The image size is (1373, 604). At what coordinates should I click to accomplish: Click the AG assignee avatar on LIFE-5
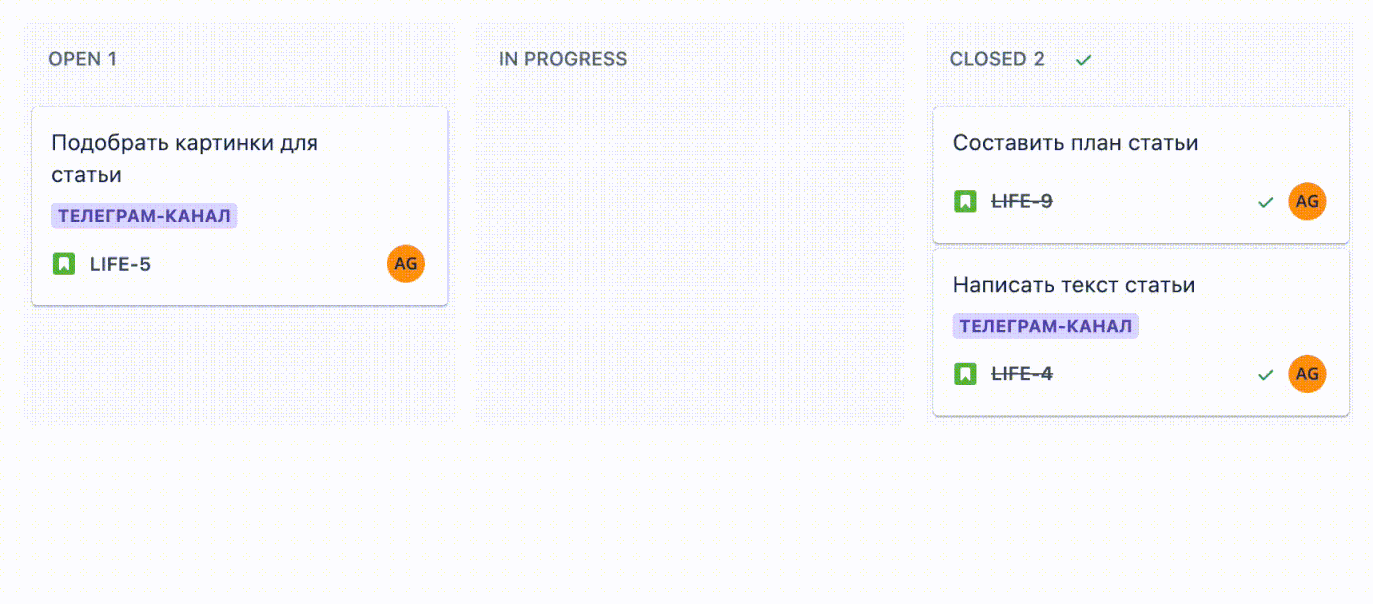(x=406, y=264)
